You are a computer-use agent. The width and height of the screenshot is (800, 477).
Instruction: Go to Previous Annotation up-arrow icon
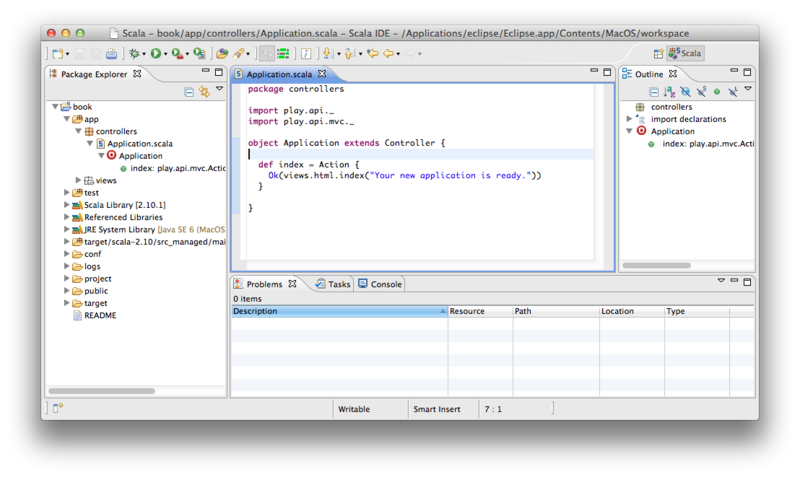[349, 54]
